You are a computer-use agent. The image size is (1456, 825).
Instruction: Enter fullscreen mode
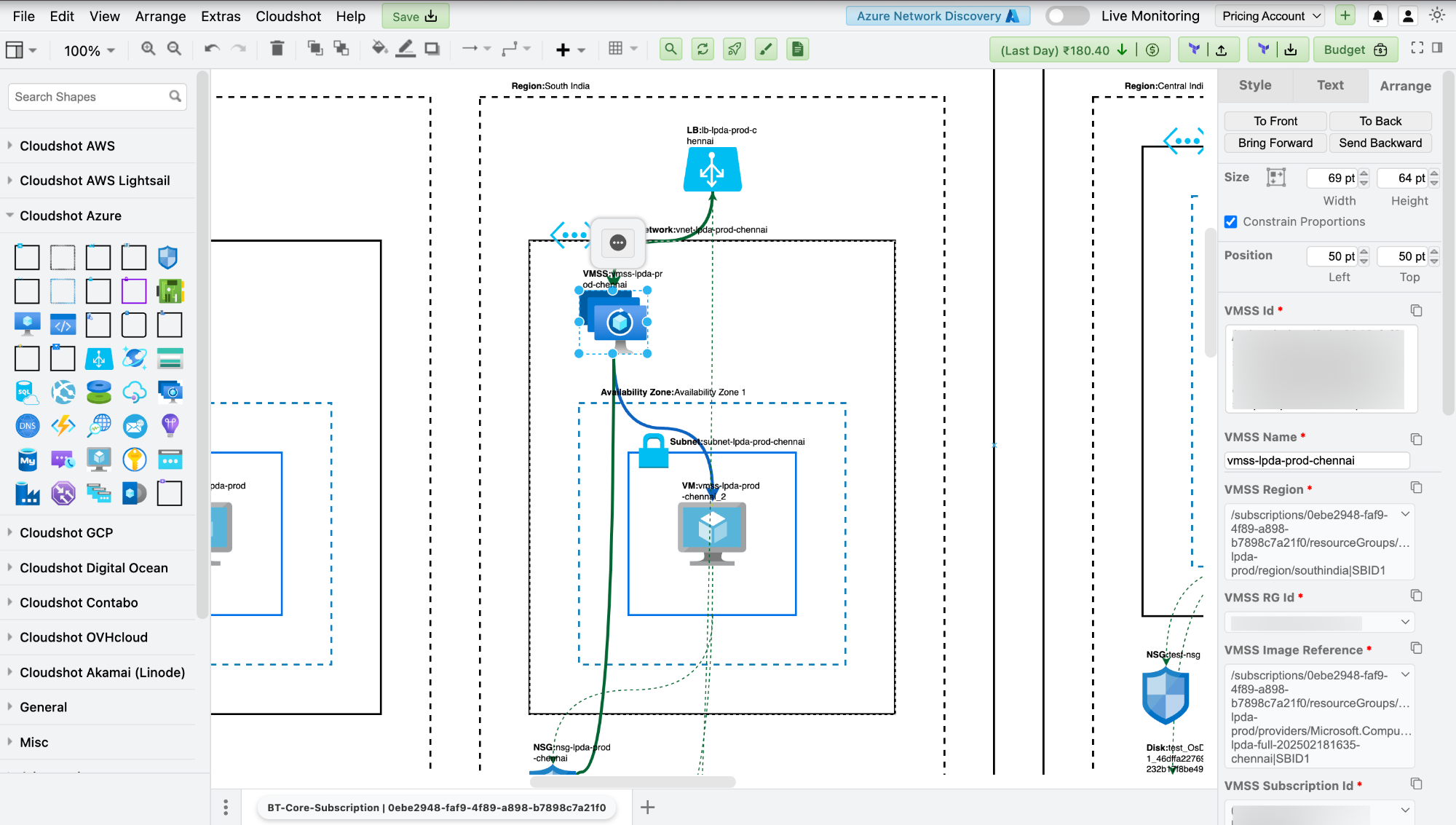(x=1417, y=48)
